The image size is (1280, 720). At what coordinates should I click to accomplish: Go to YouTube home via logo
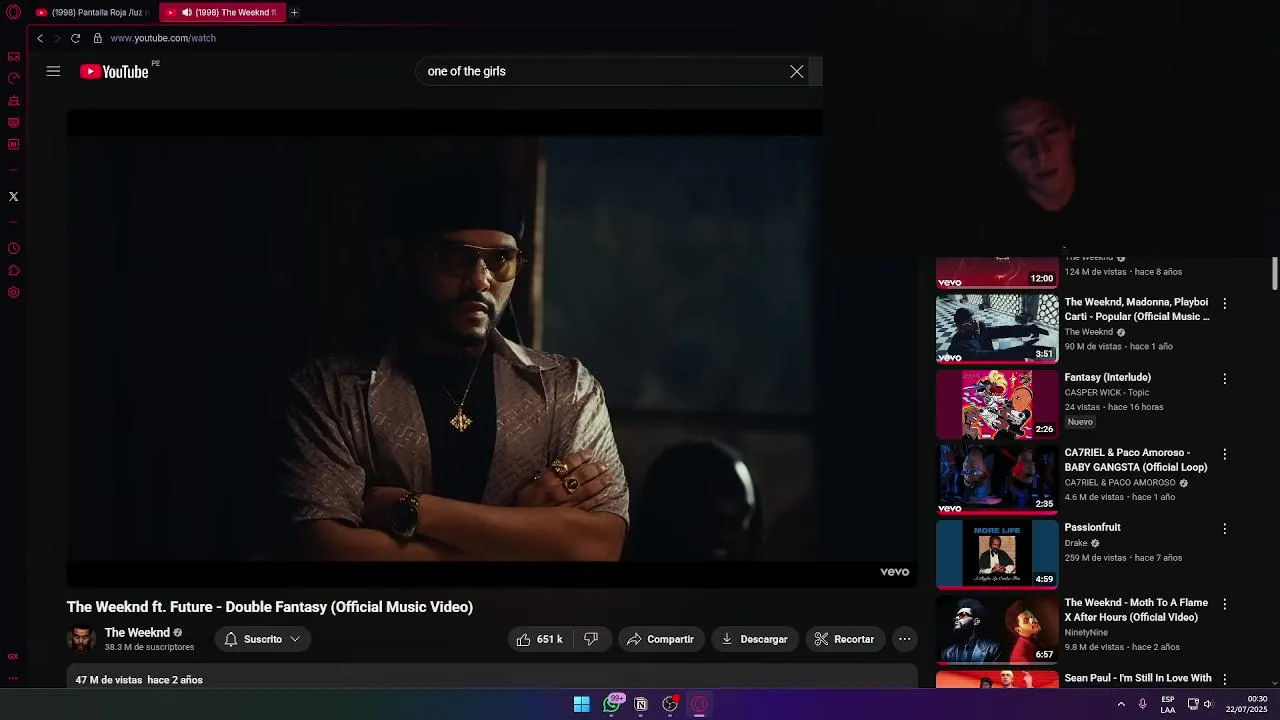[114, 71]
